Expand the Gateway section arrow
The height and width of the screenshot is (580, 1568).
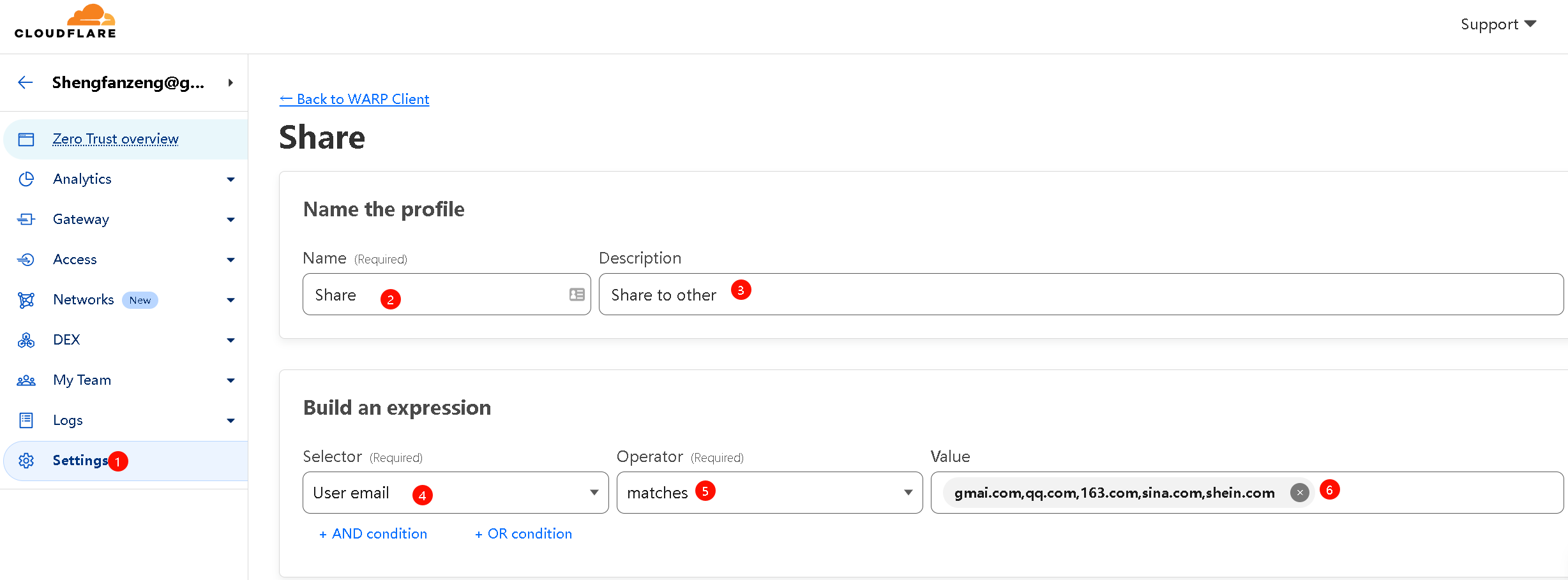[230, 220]
